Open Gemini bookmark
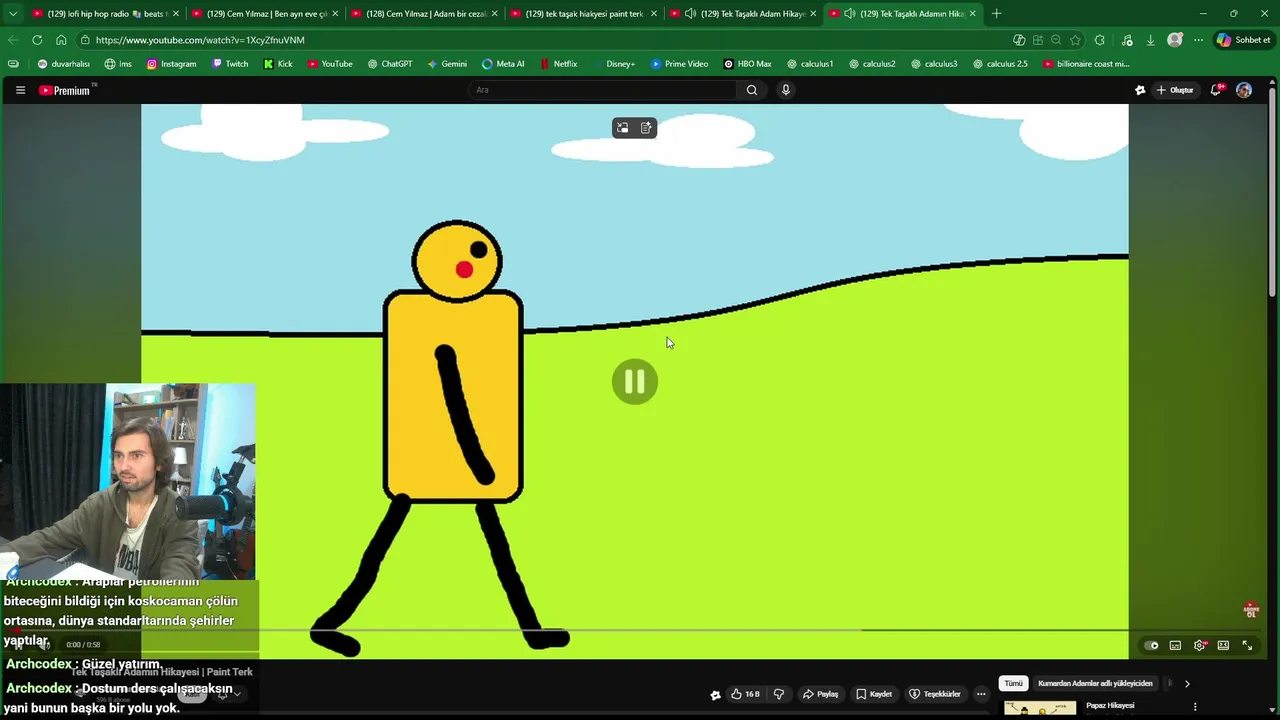The width and height of the screenshot is (1280, 720). click(447, 64)
